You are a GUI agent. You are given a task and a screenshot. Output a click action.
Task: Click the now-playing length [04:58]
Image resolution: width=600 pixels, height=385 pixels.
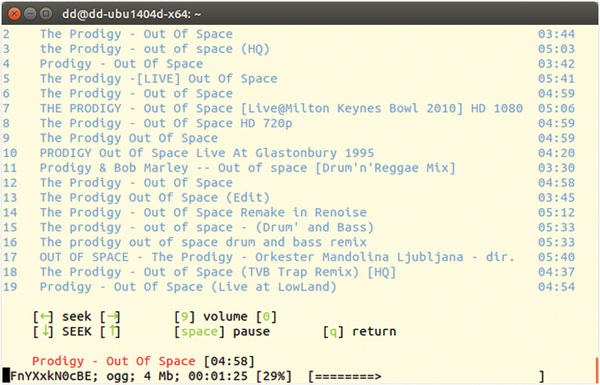[229, 361]
